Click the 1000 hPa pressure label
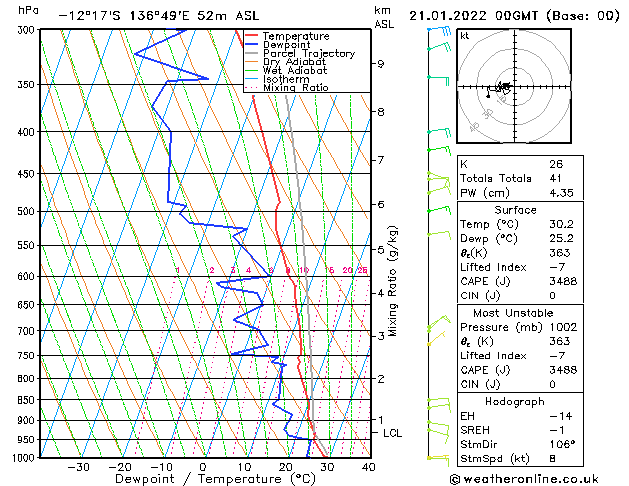Screen dimensions: 629x486 [26, 458]
